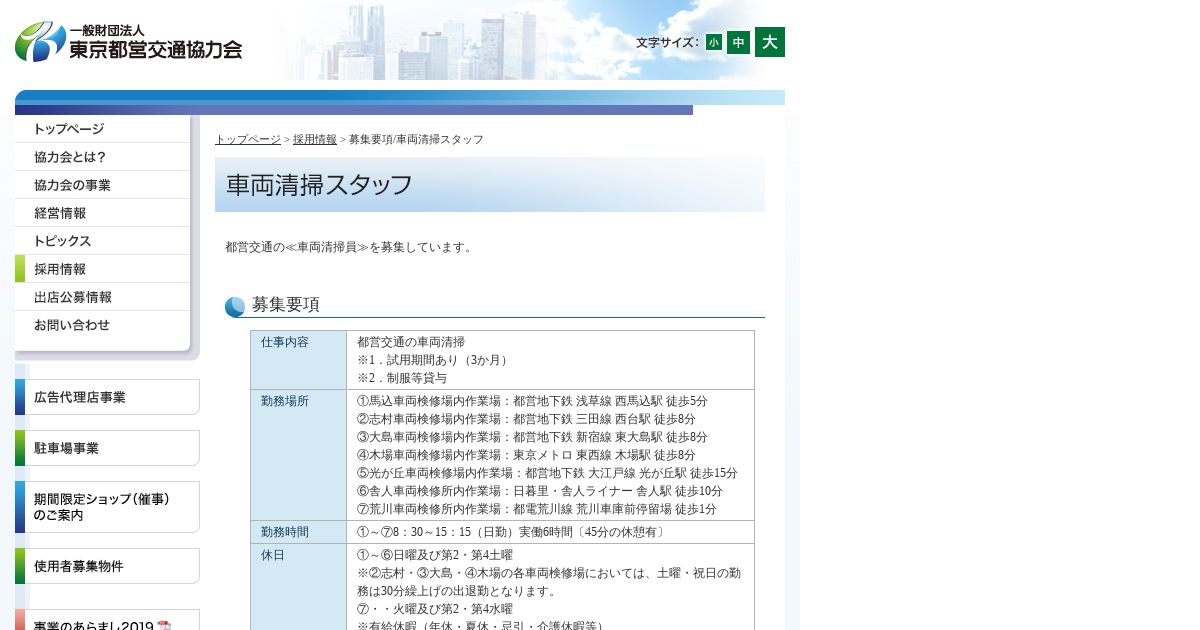Click the 東京都営交通協力会 logo
The width and height of the screenshot is (1200, 630).
(129, 42)
